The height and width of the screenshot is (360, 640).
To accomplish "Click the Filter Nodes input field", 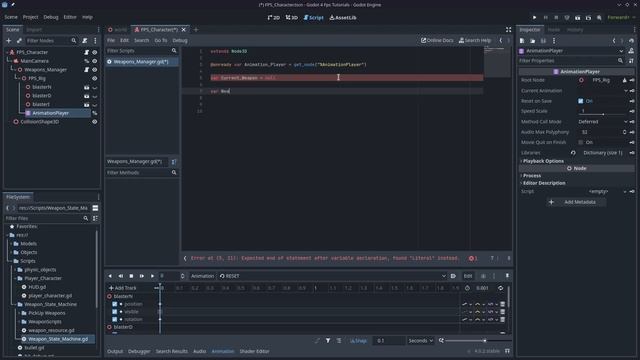I will [x=51, y=41].
